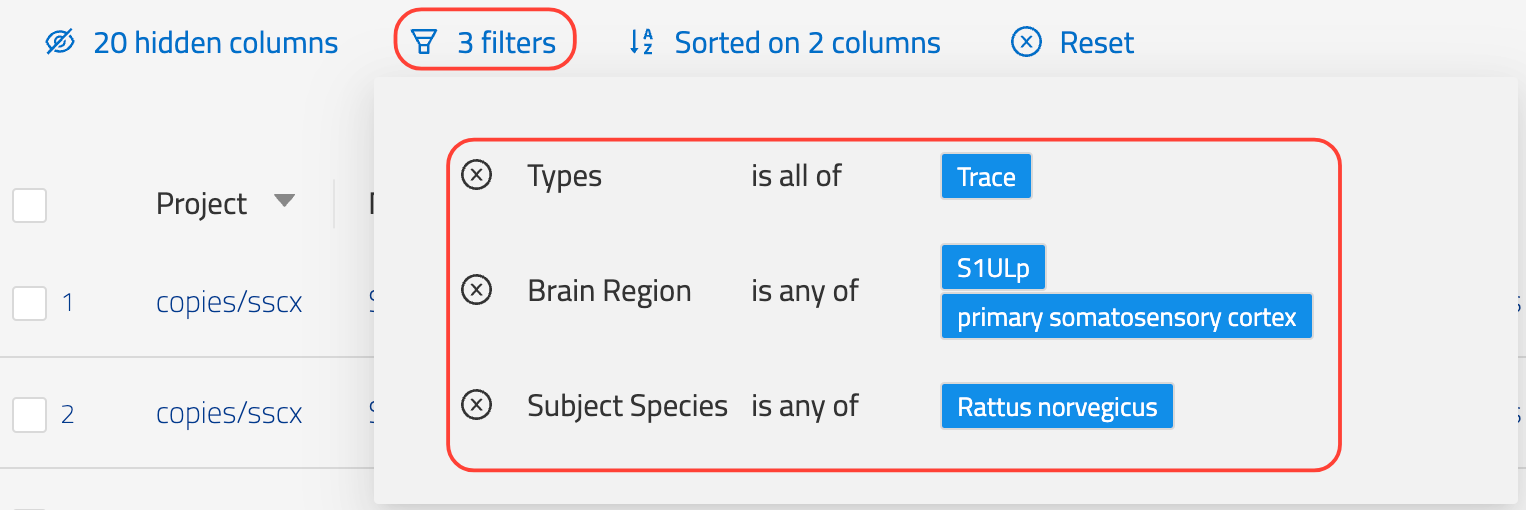
Task: Check the row 2 checkbox
Action: [x=30, y=414]
